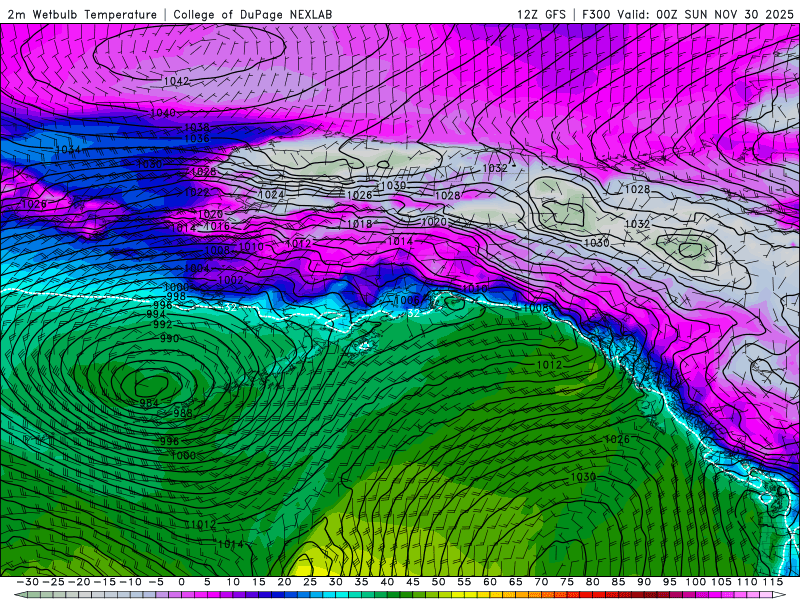
Task: Click the 1042 isobar label
Action: click(x=177, y=81)
